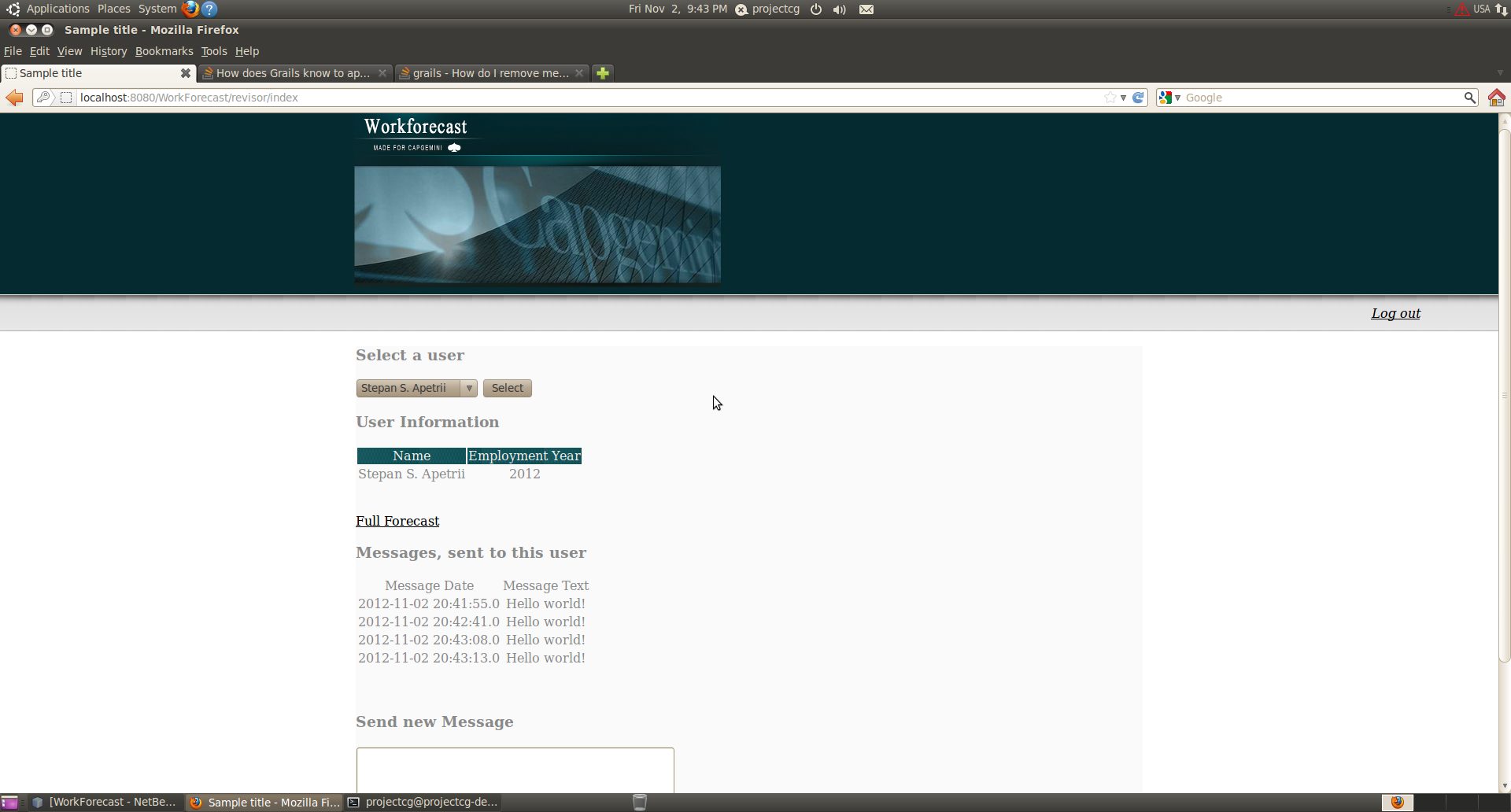Close the 'Sample title' tab

tap(186, 73)
